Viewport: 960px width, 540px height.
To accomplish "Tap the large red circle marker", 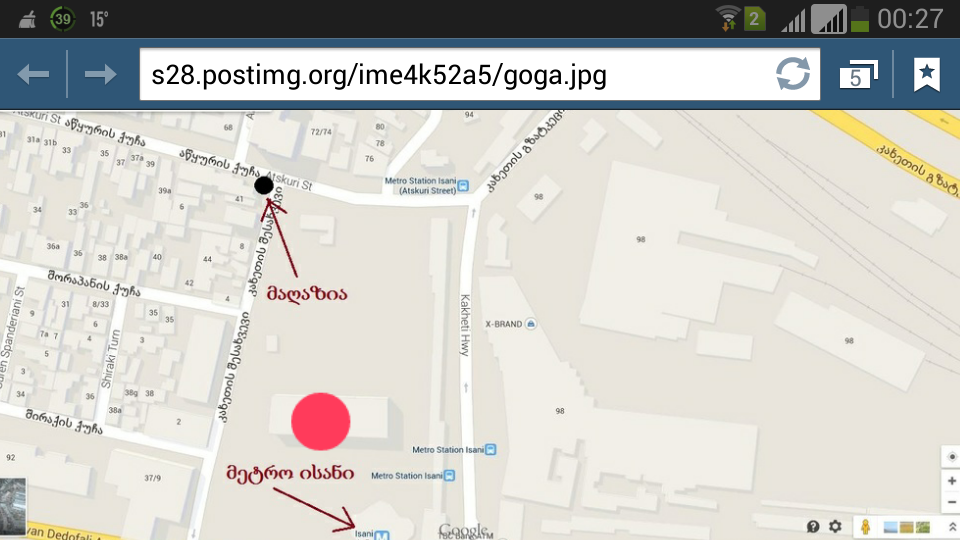I will tap(320, 422).
